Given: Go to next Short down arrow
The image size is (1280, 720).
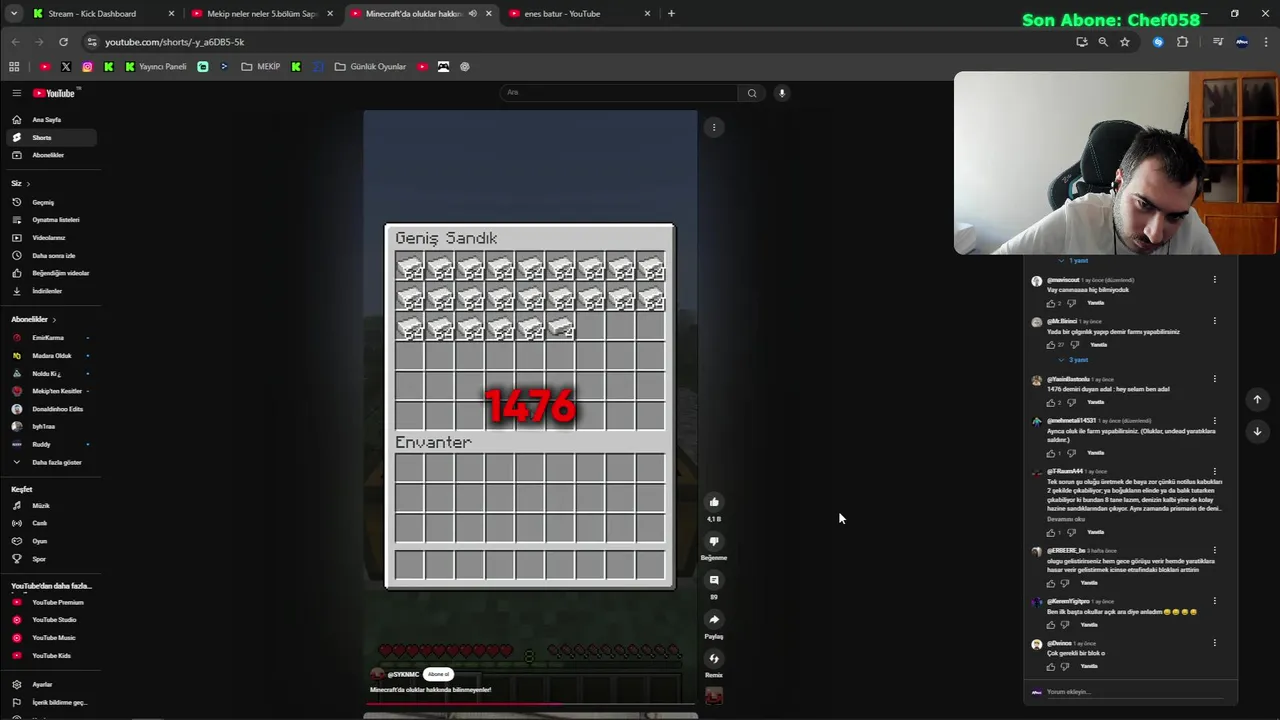Looking at the screenshot, I should point(1257,432).
